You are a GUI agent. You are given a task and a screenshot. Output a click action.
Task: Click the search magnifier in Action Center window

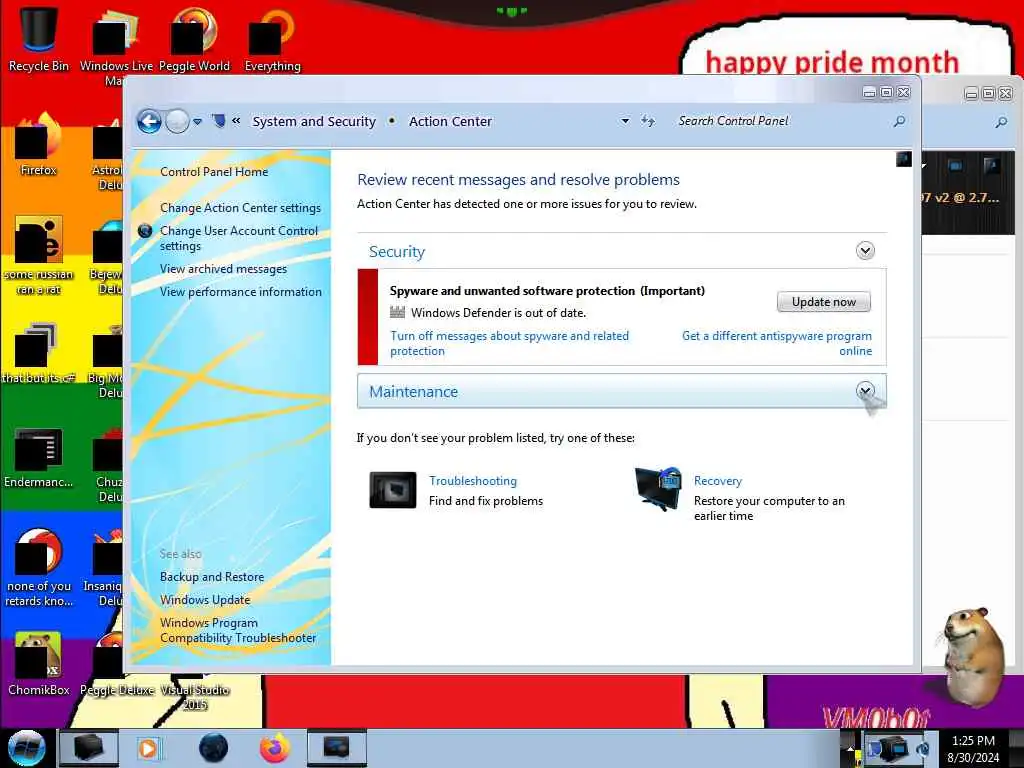point(900,121)
